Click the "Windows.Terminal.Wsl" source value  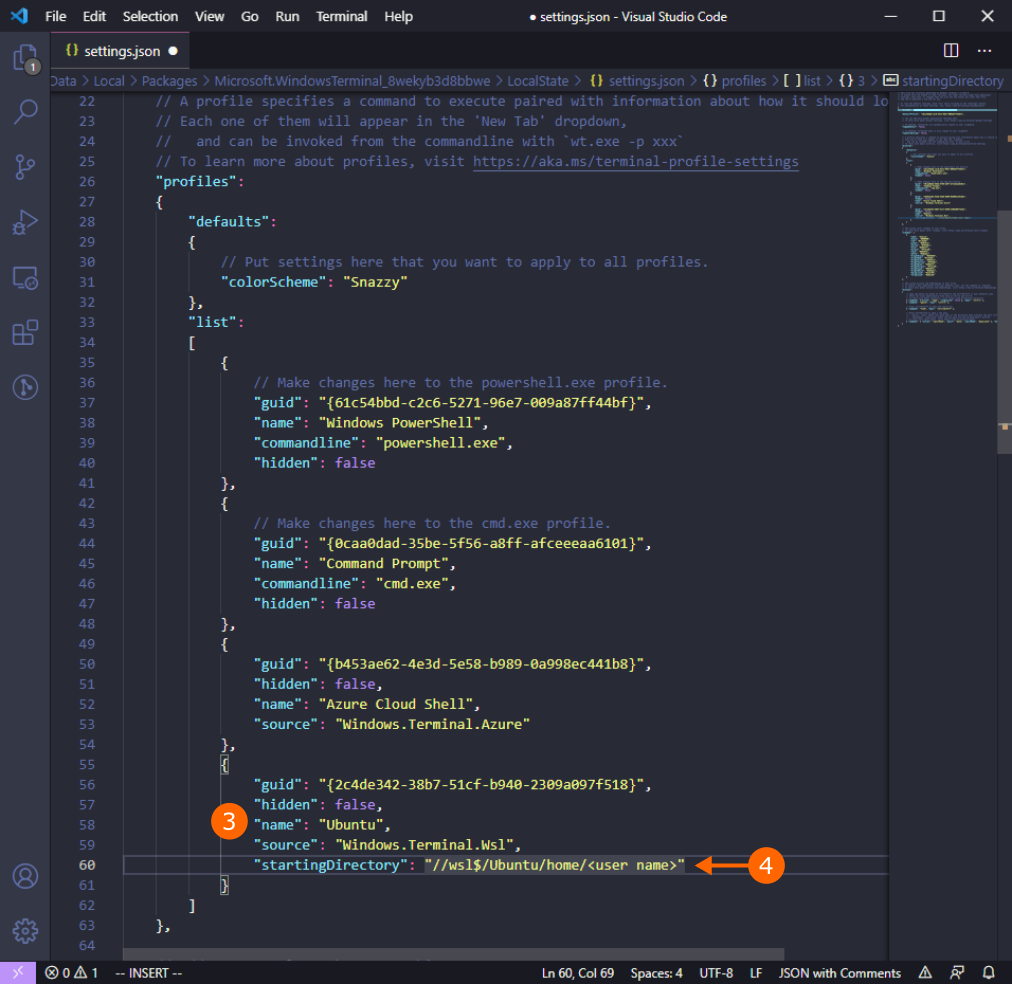pos(424,845)
